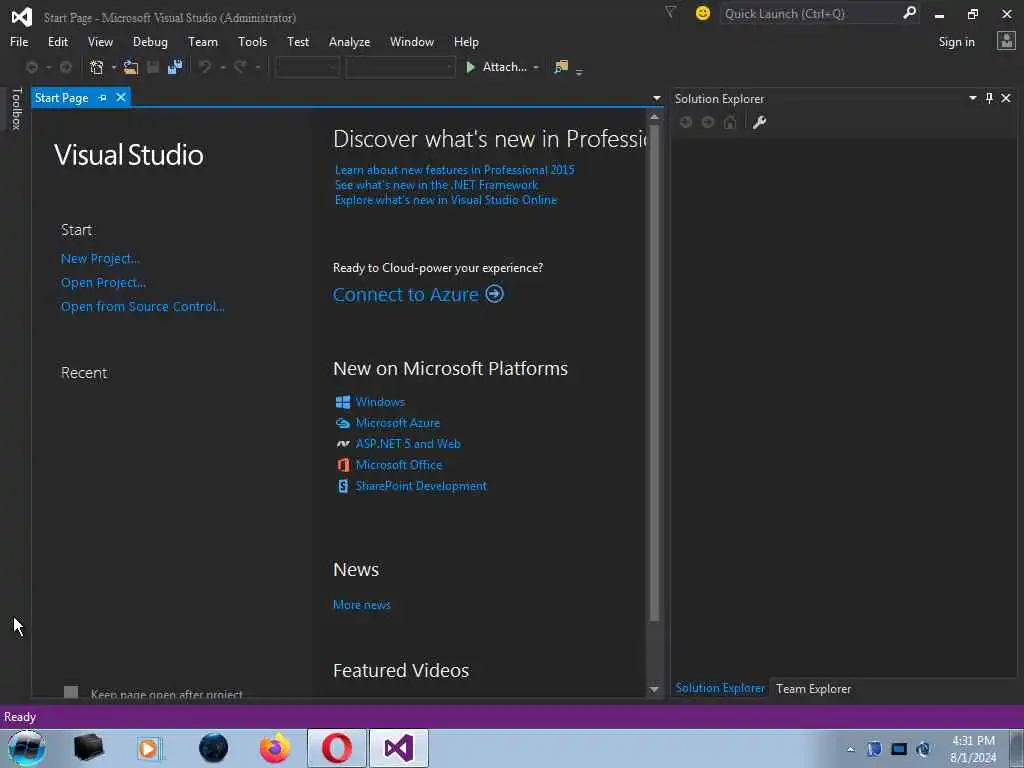Open the Solution Platforms combo box
This screenshot has width=1024, height=768.
400,67
